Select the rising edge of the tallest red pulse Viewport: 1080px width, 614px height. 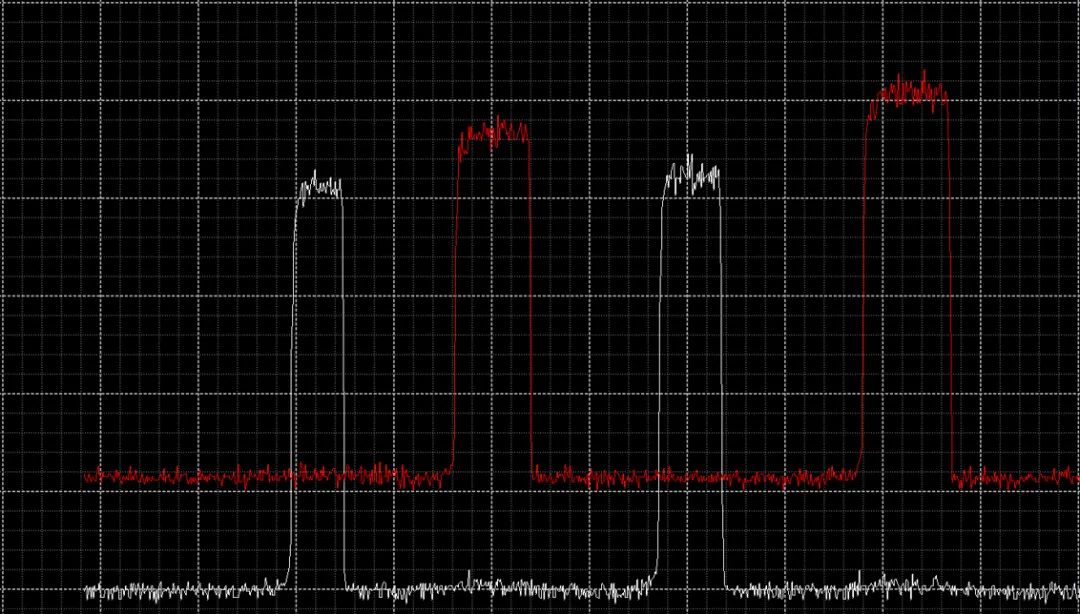tap(863, 289)
